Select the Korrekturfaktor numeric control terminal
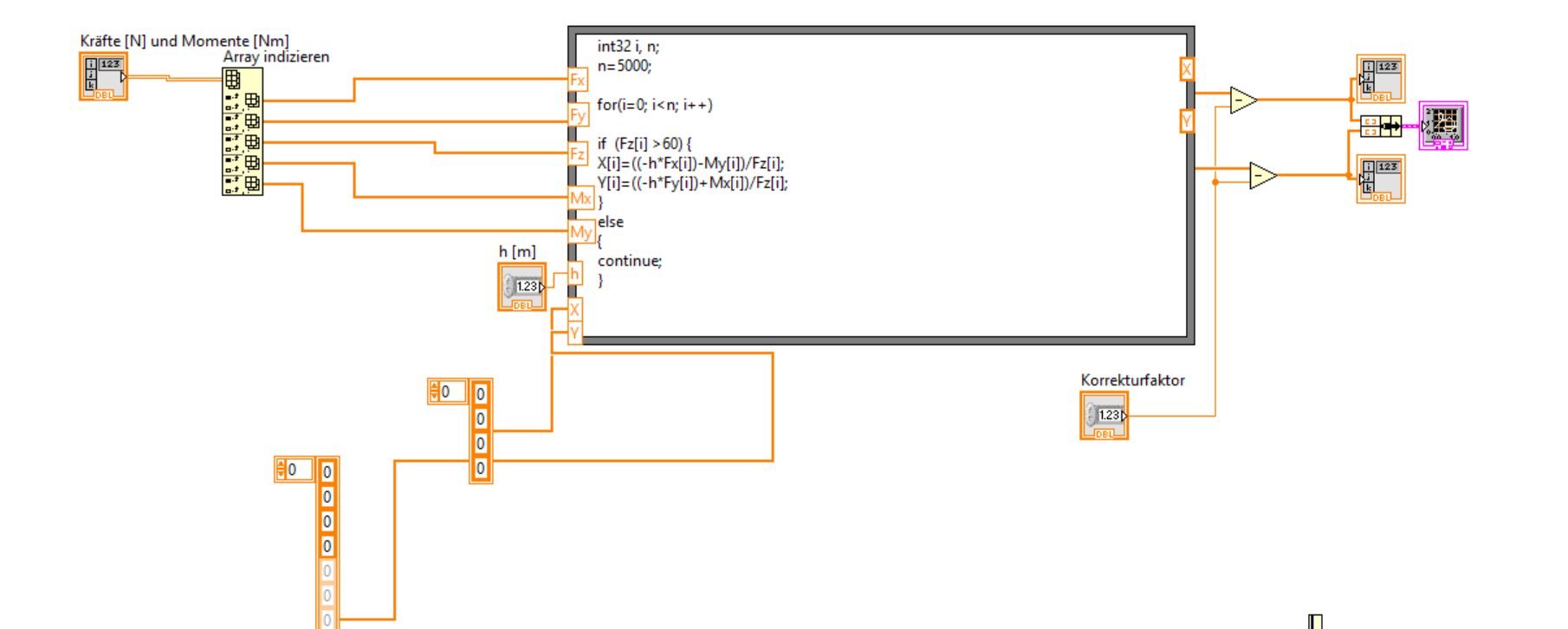The width and height of the screenshot is (1568, 629). (1104, 416)
